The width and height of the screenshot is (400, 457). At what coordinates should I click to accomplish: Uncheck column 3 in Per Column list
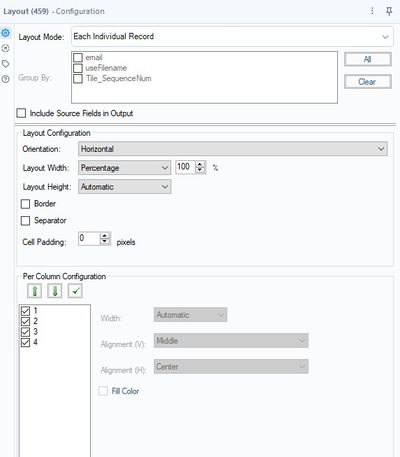coord(25,332)
